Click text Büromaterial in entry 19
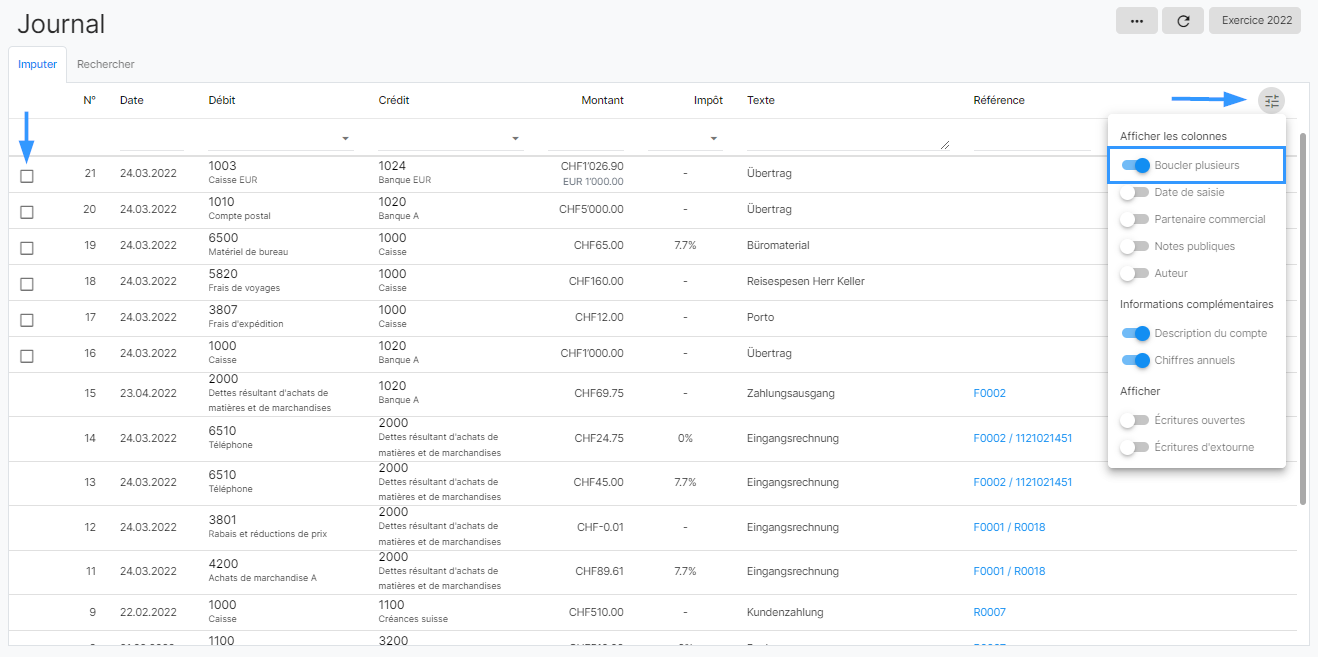 (778, 245)
